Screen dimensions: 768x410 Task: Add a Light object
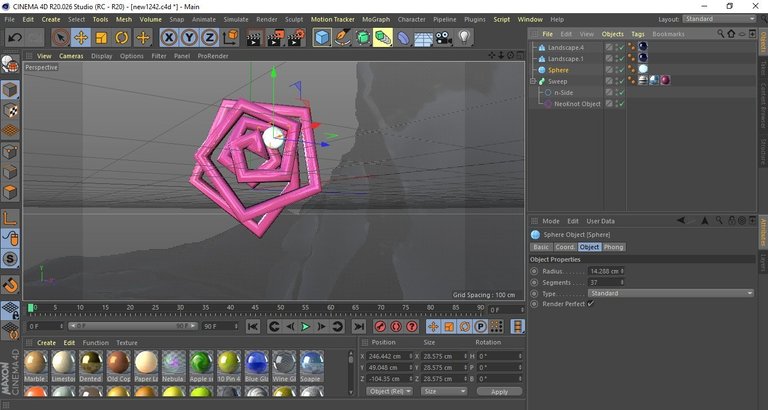click(464, 38)
